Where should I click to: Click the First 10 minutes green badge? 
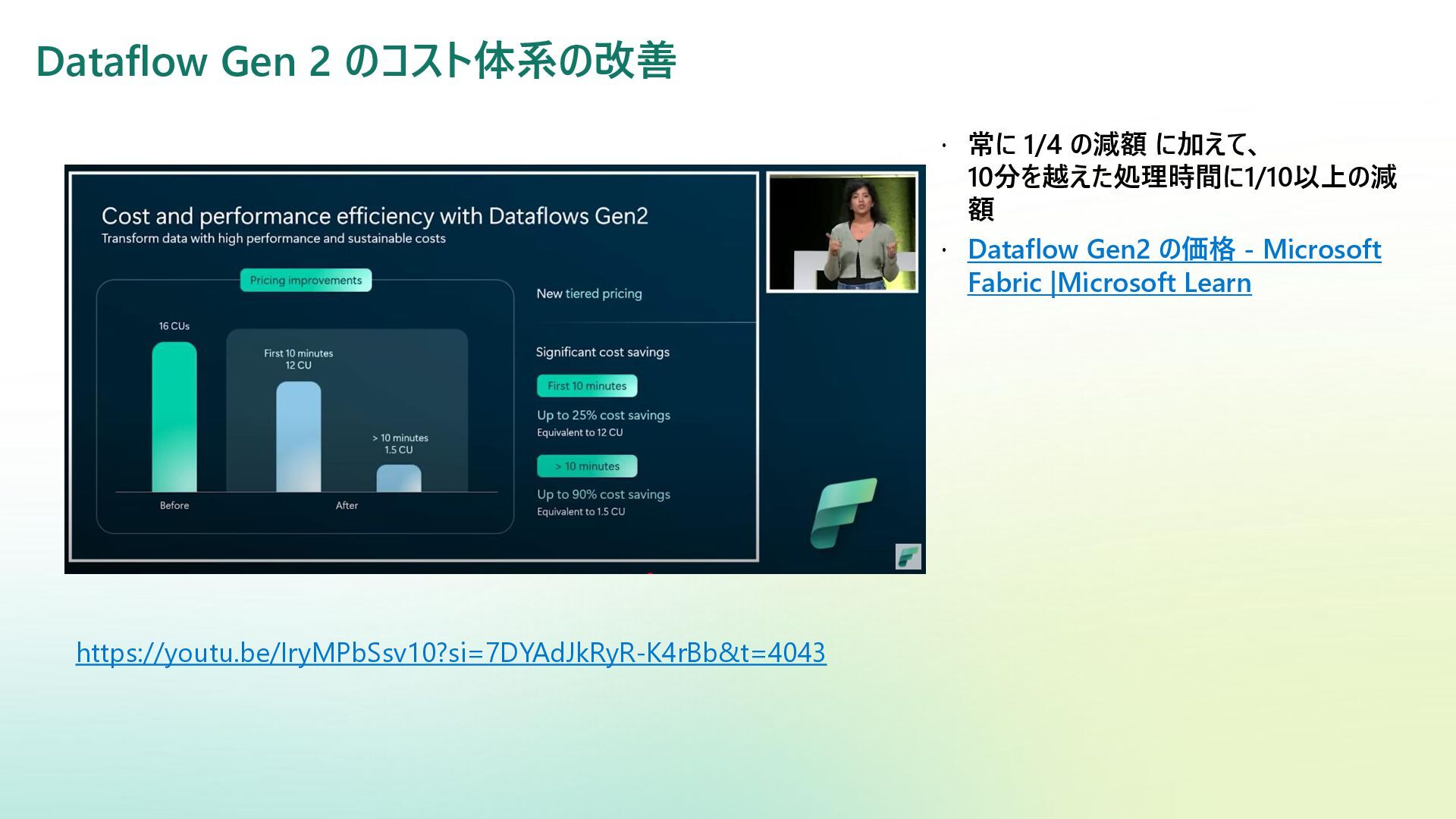tap(587, 386)
